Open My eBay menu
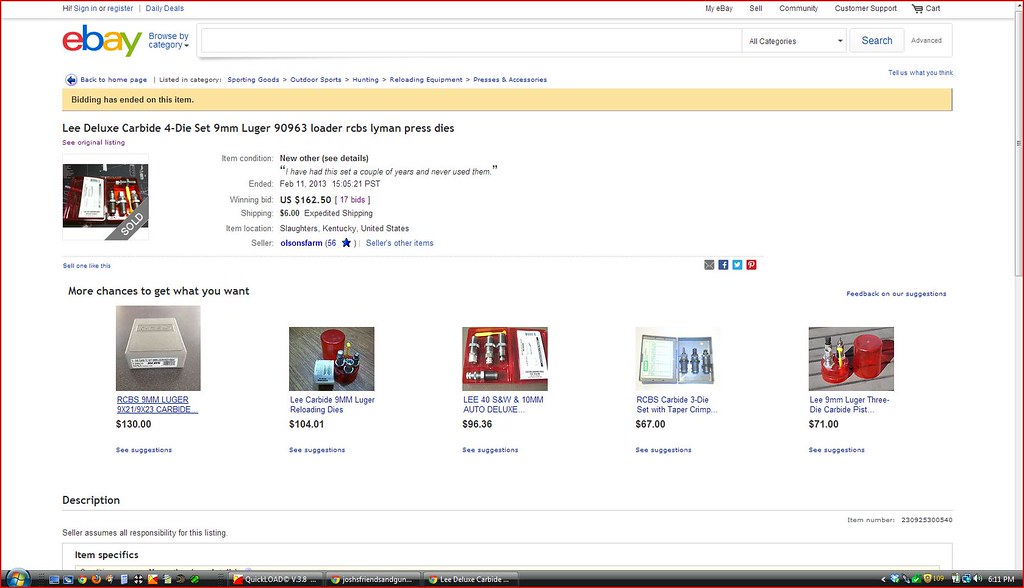1024x588 pixels. click(718, 8)
